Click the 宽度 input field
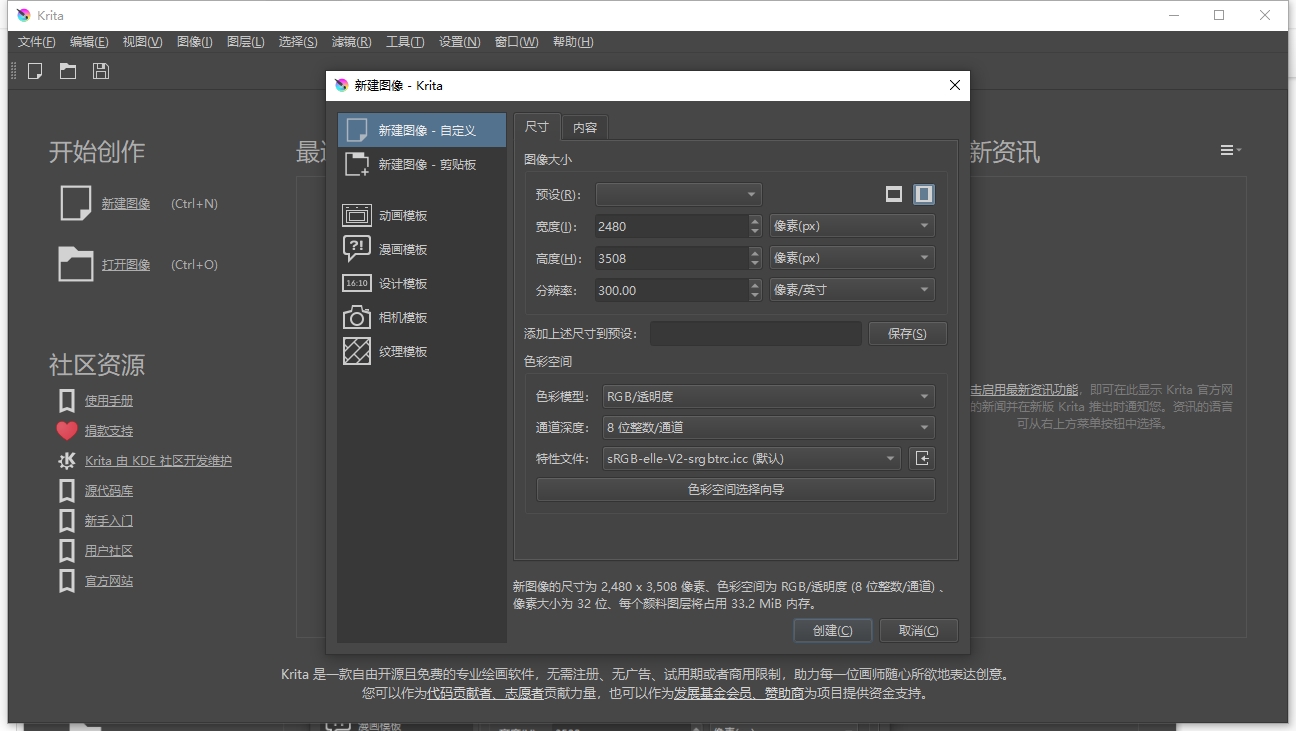The height and width of the screenshot is (731, 1296). pos(671,226)
